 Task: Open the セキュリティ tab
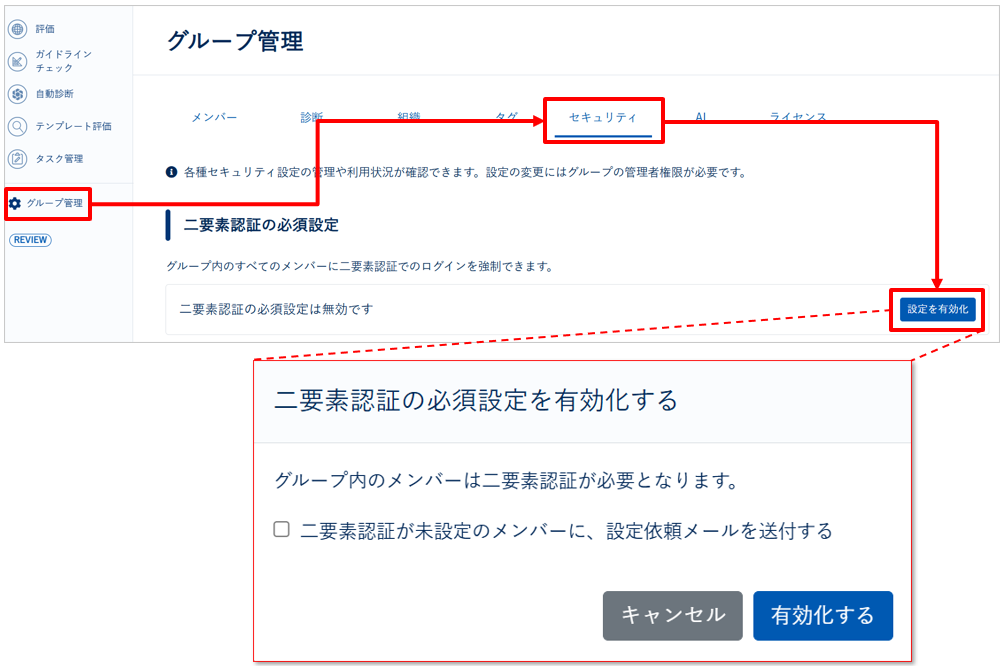click(x=603, y=117)
